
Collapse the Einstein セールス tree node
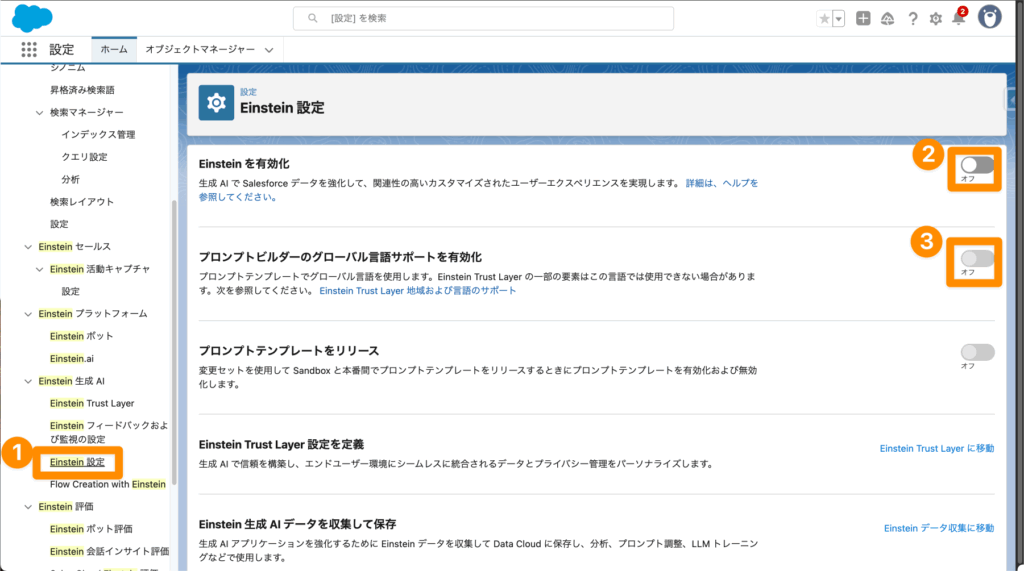(27, 247)
